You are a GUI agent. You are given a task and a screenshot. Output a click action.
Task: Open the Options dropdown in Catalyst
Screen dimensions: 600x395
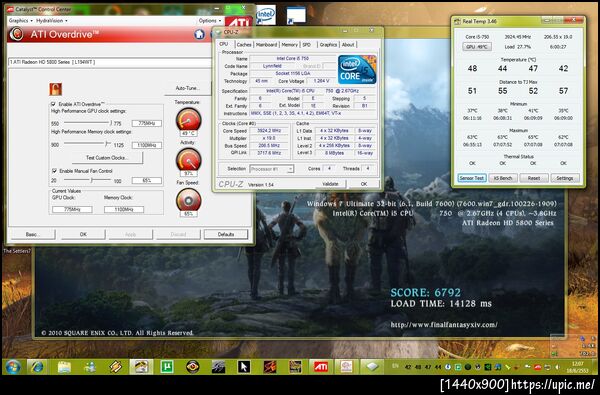(x=210, y=20)
